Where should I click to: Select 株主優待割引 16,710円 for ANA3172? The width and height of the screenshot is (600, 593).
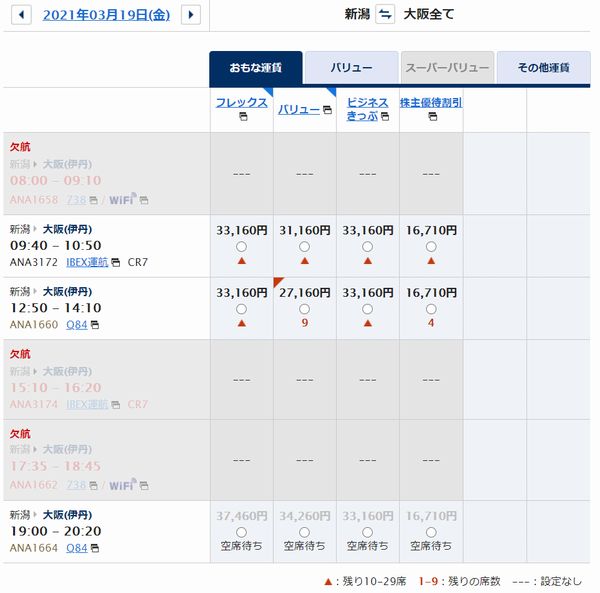431,247
